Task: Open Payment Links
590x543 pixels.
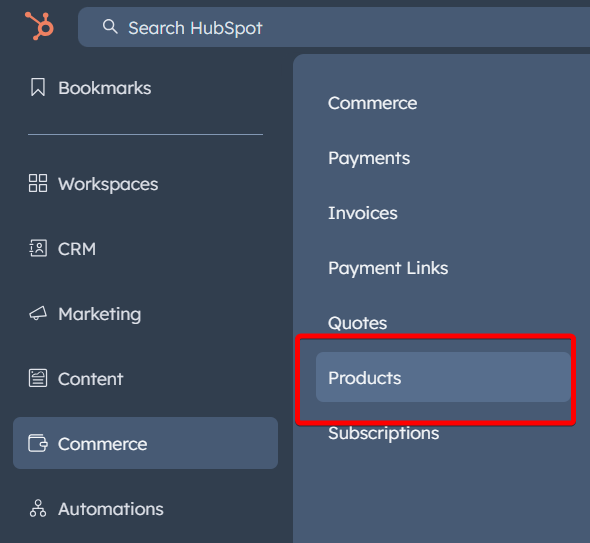Action: pyautogui.click(x=388, y=268)
